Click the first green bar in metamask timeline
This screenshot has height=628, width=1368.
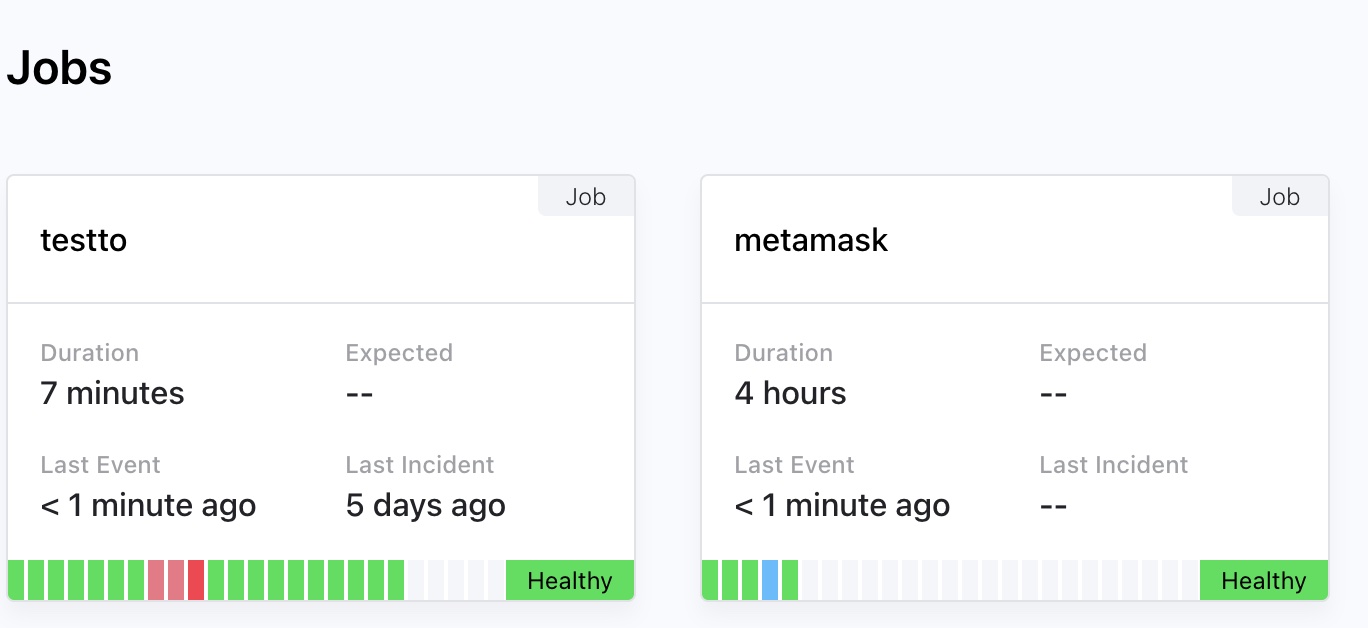(x=710, y=580)
